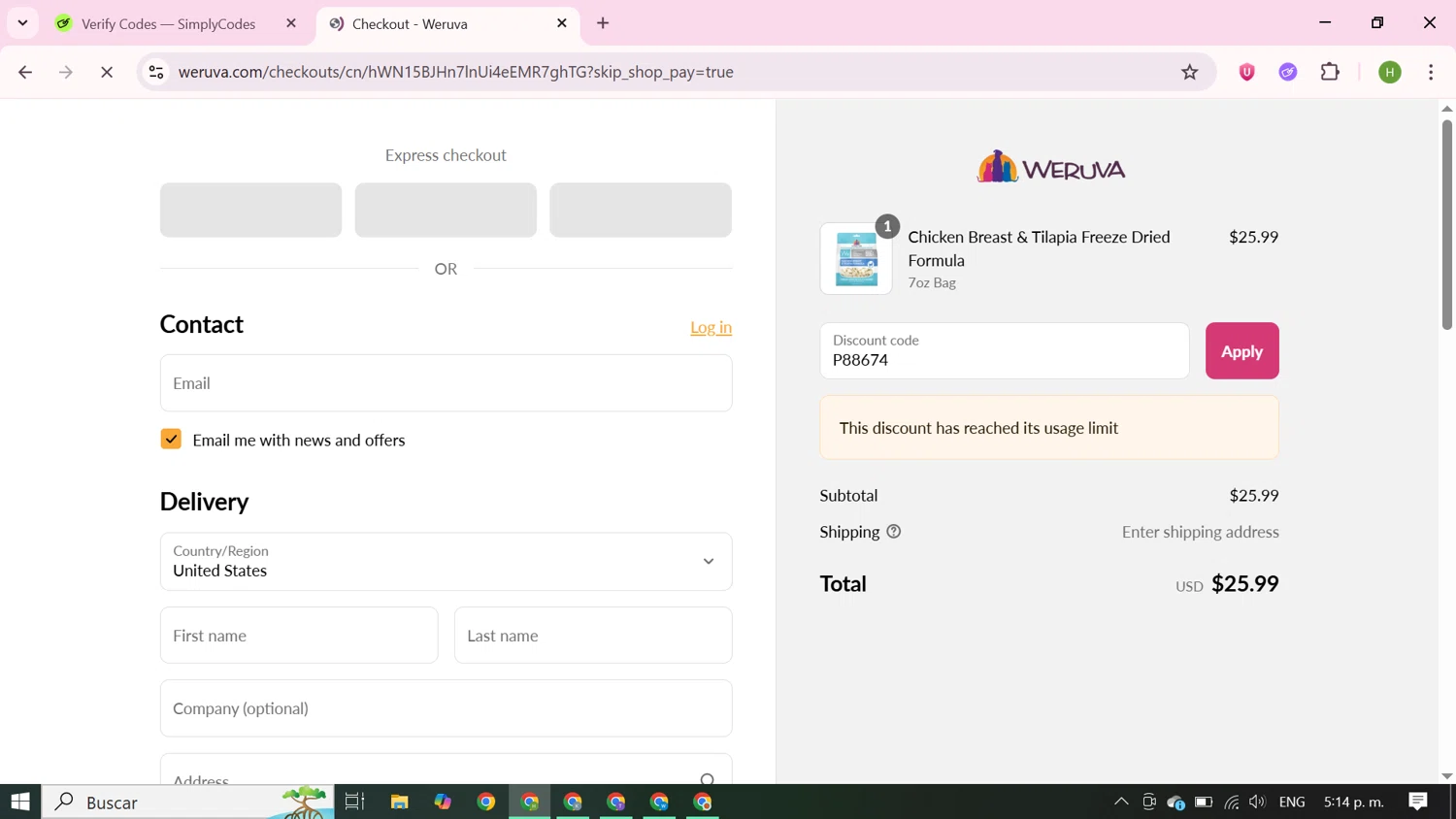1456x819 pixels.
Task: Click the 5:14 p. m. clock
Action: (1354, 802)
